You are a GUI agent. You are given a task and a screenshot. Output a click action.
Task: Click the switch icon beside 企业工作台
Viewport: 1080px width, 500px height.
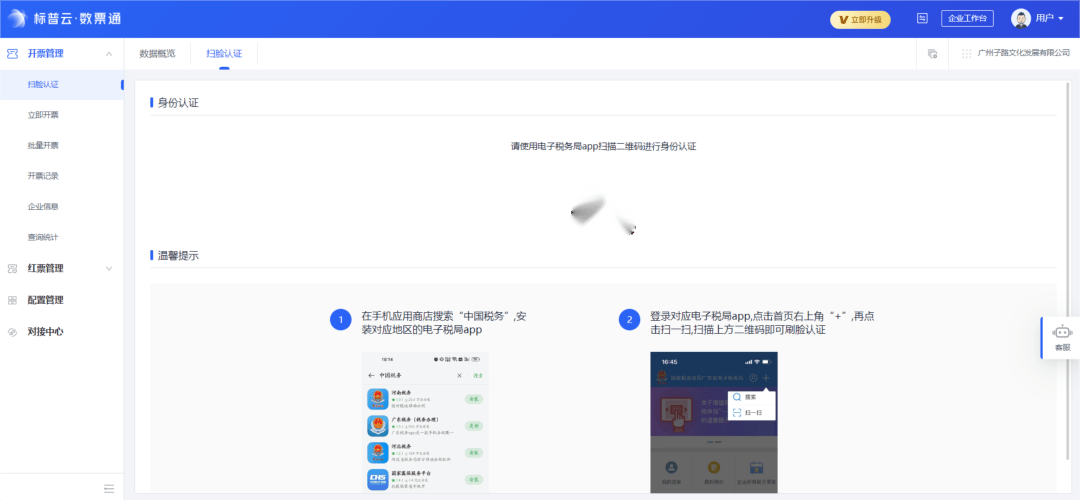click(x=922, y=18)
